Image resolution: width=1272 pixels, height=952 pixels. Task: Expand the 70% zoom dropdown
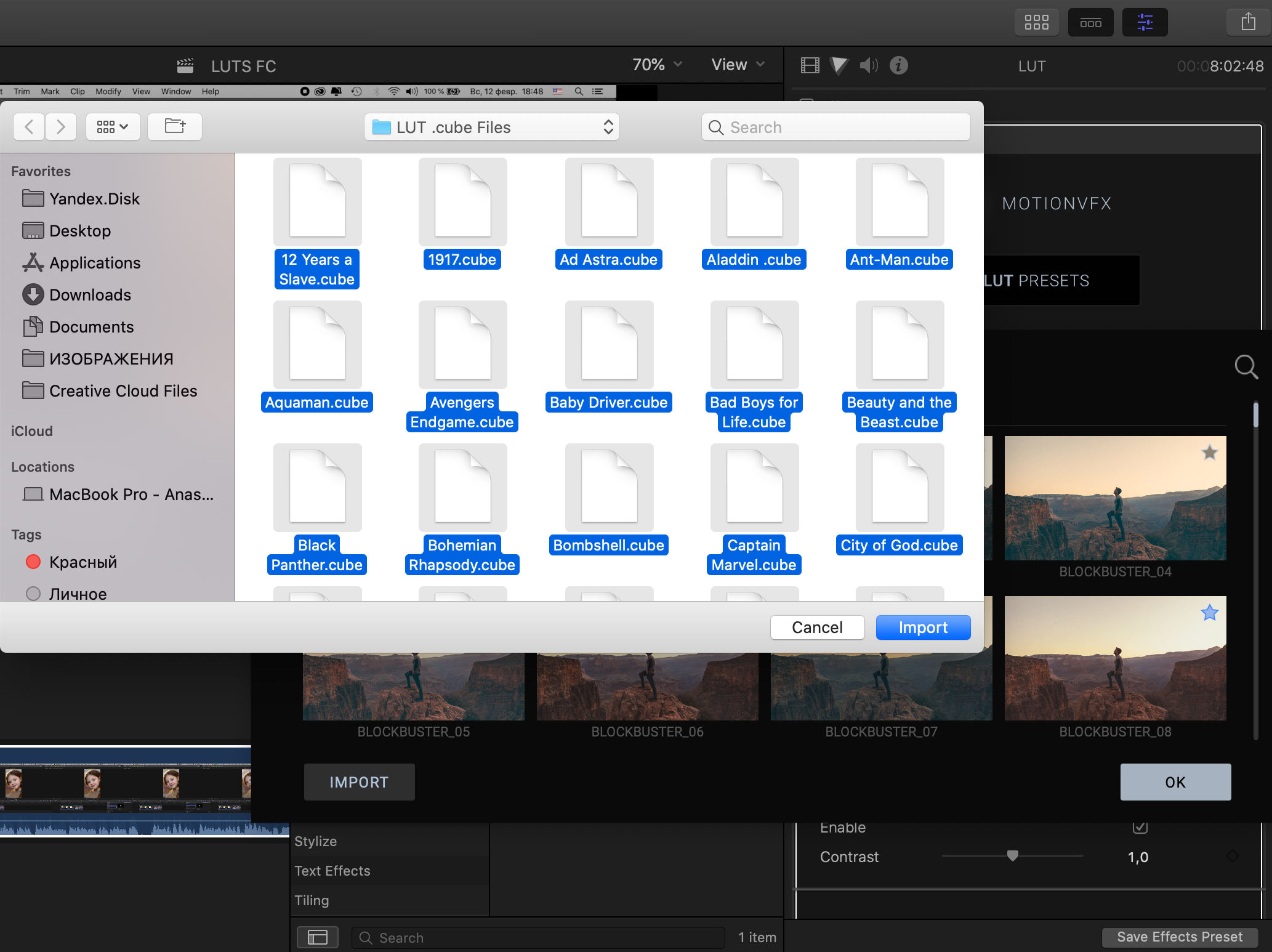(x=658, y=65)
